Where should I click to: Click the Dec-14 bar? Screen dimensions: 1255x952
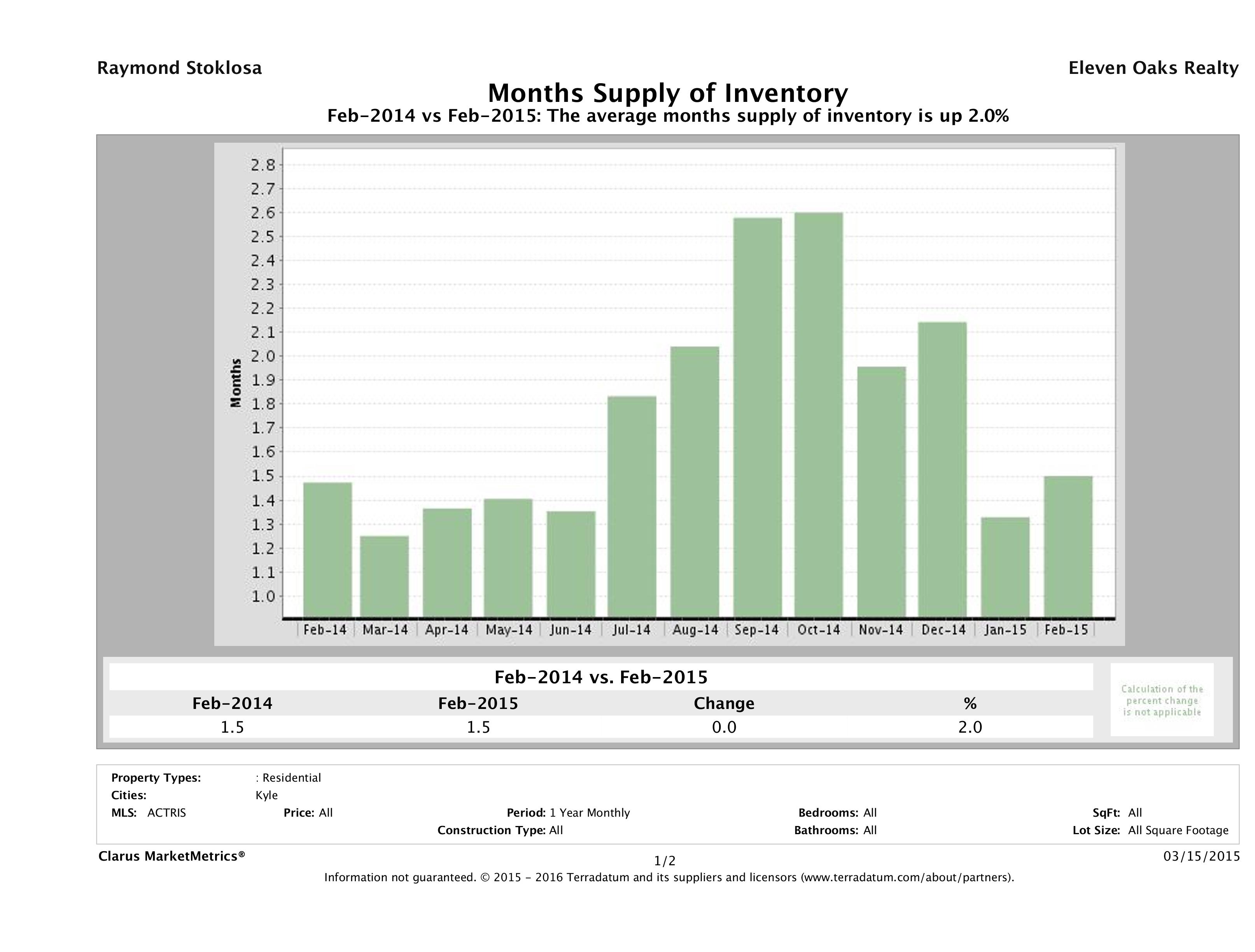pyautogui.click(x=942, y=469)
